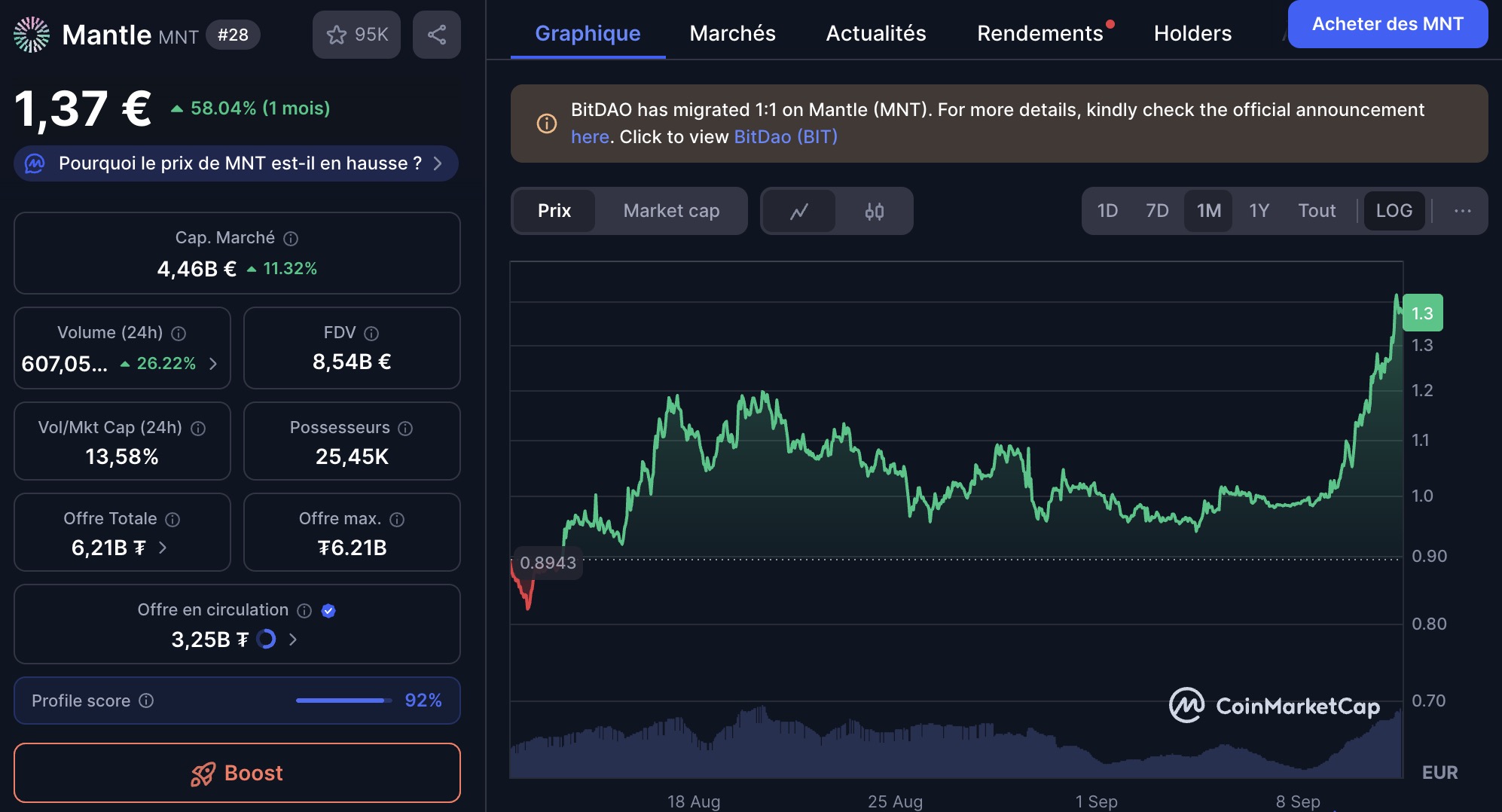Open info icon next to Volume (24h)

coord(179,334)
